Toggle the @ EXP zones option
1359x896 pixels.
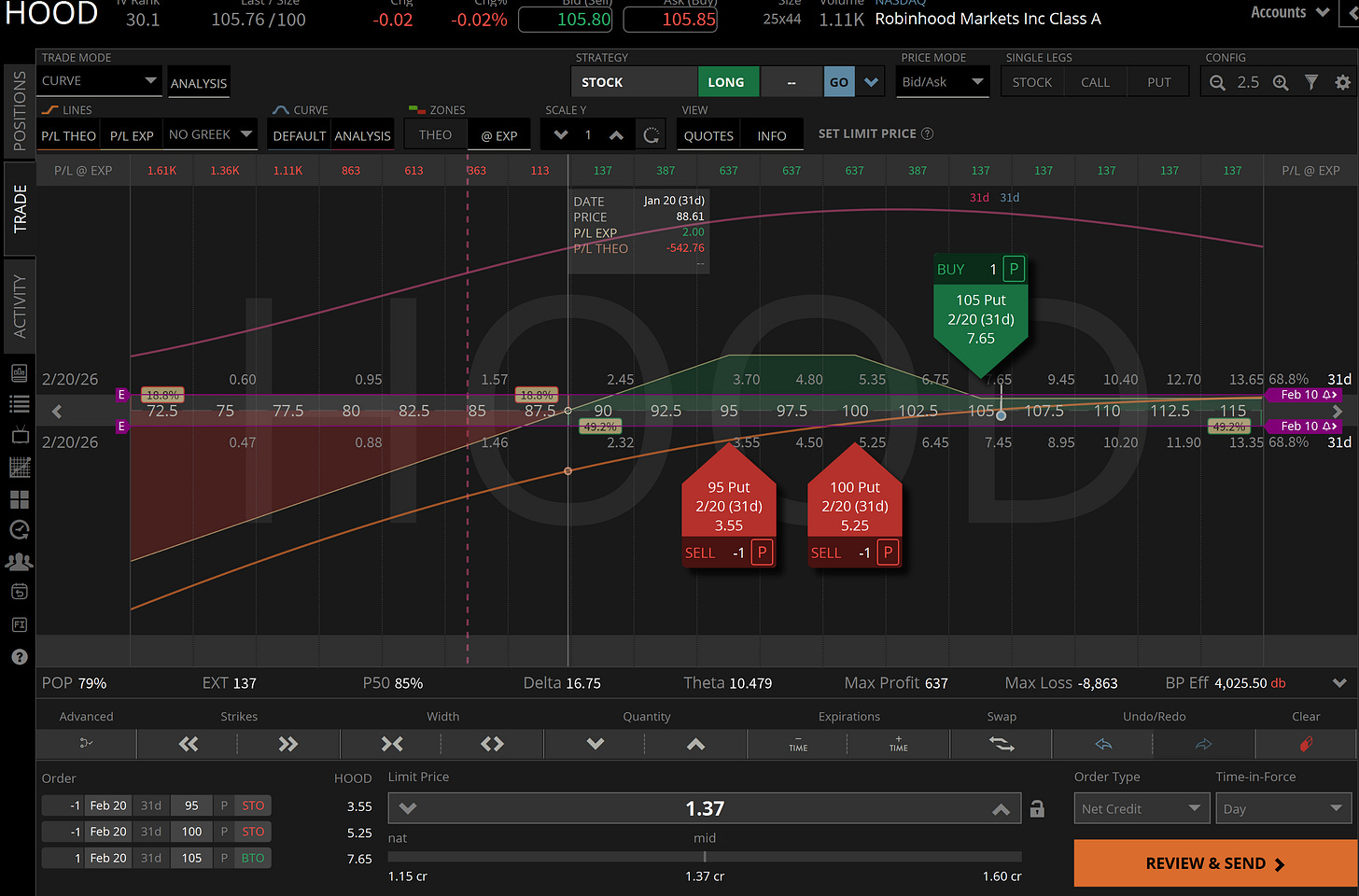(x=499, y=135)
